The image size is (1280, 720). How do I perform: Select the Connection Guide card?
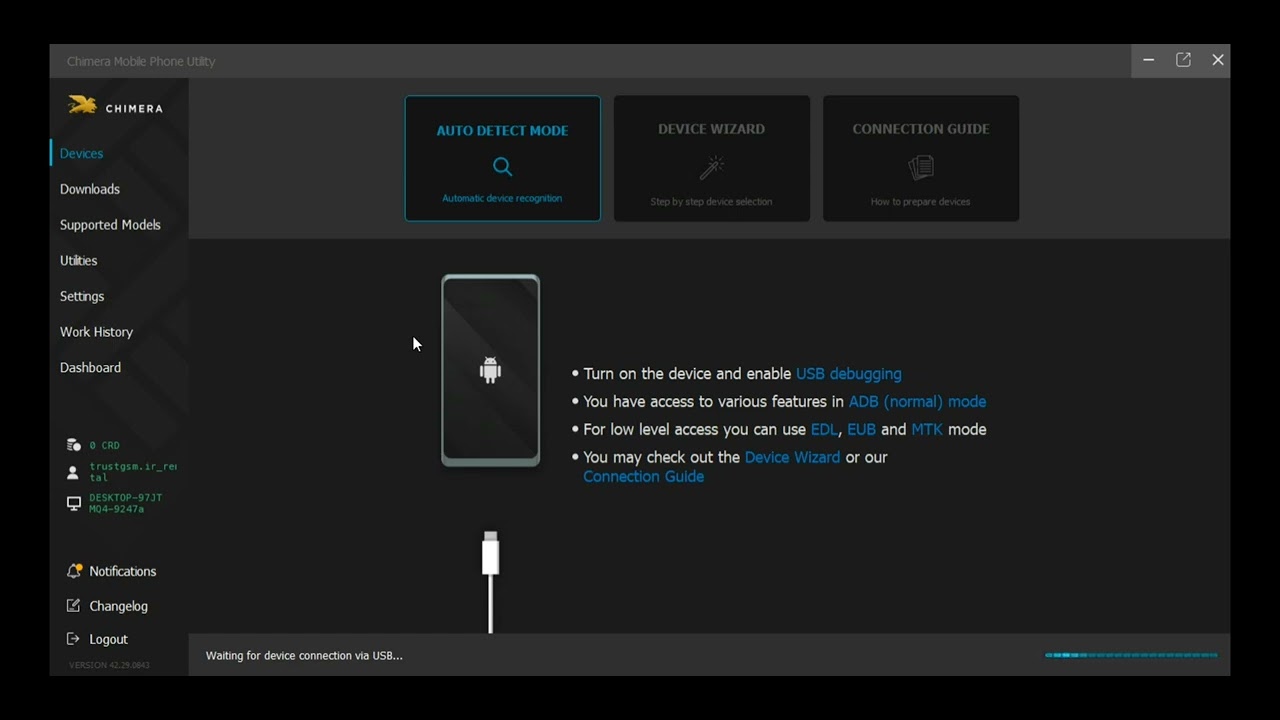click(921, 158)
